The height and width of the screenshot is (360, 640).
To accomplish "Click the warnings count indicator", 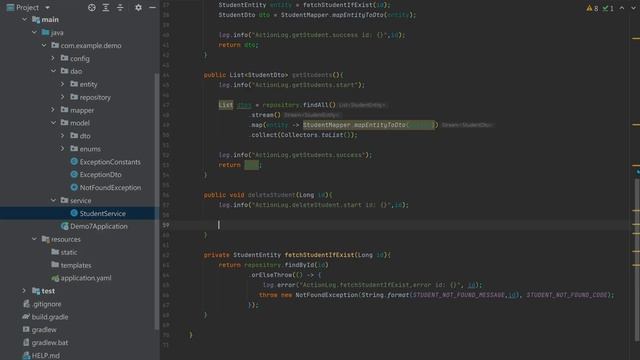I will point(592,8).
